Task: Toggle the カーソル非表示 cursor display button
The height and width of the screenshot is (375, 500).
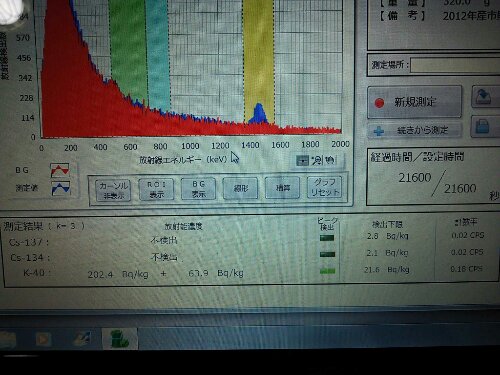Action: coord(113,190)
